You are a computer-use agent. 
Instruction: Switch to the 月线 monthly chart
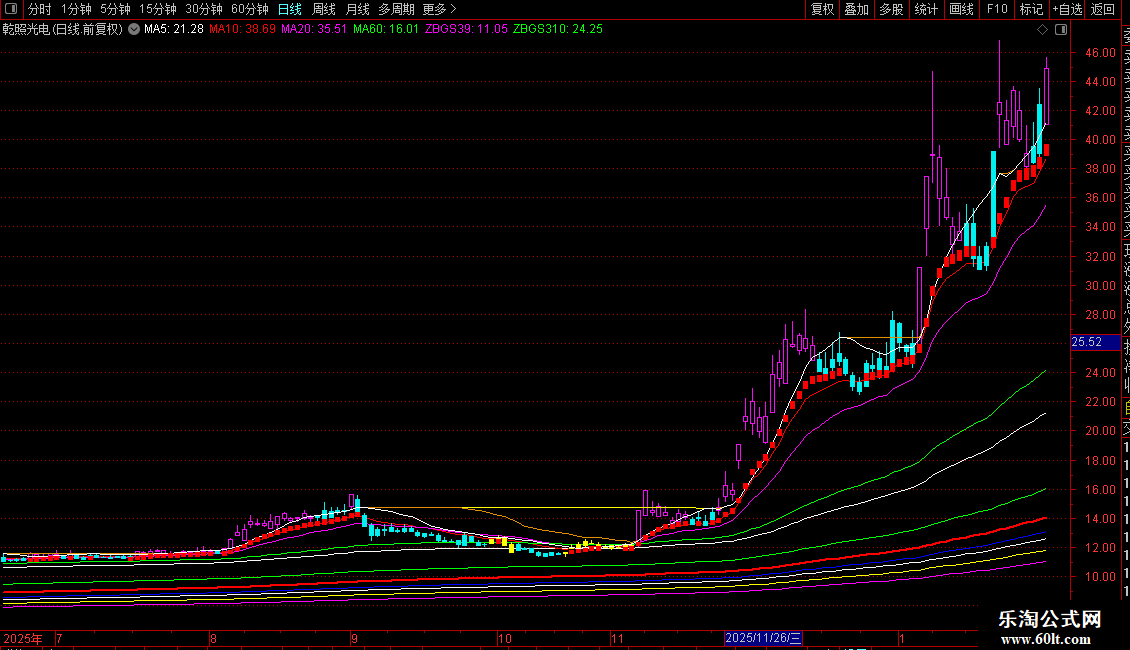click(358, 9)
